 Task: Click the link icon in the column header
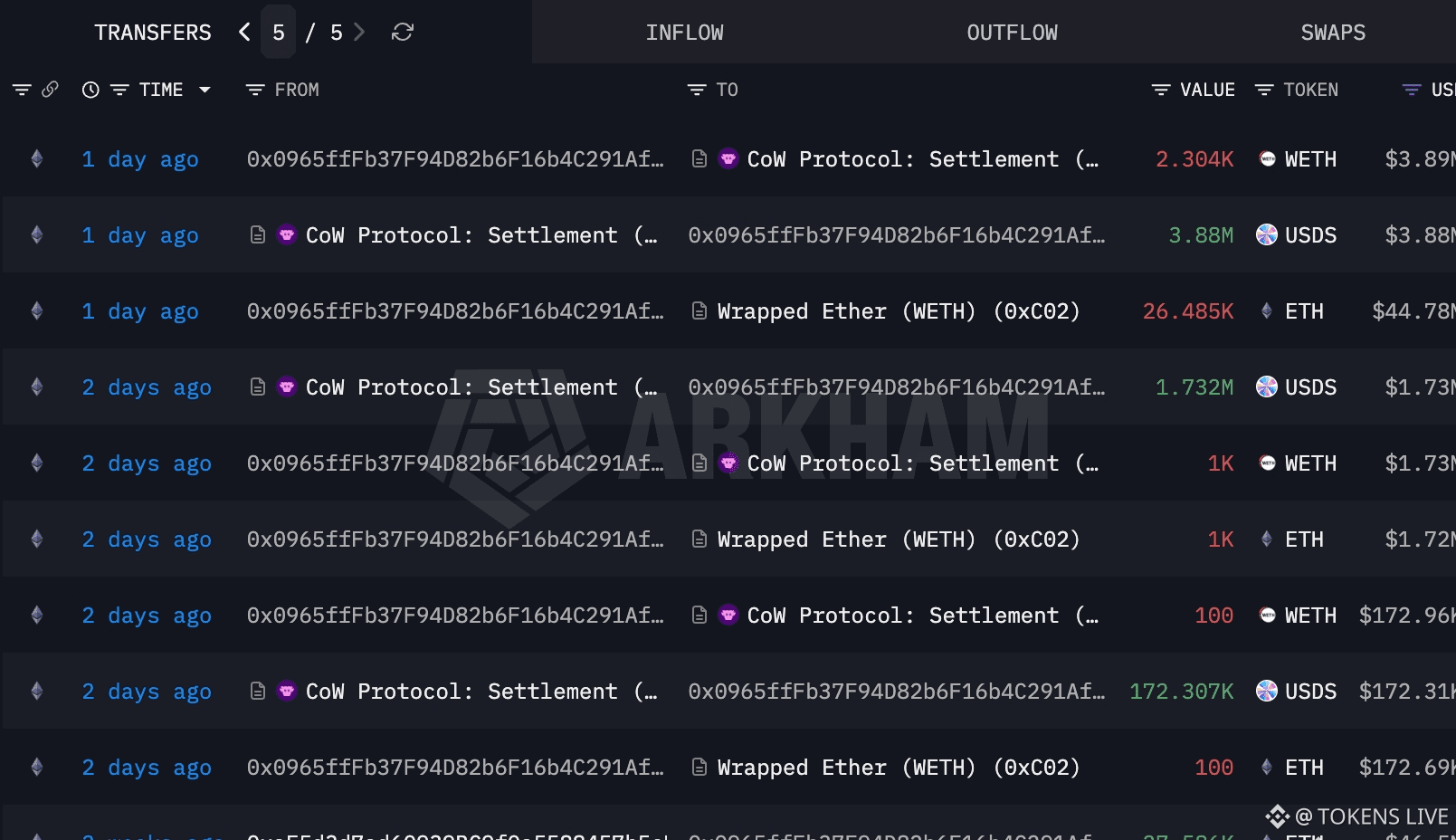50,89
